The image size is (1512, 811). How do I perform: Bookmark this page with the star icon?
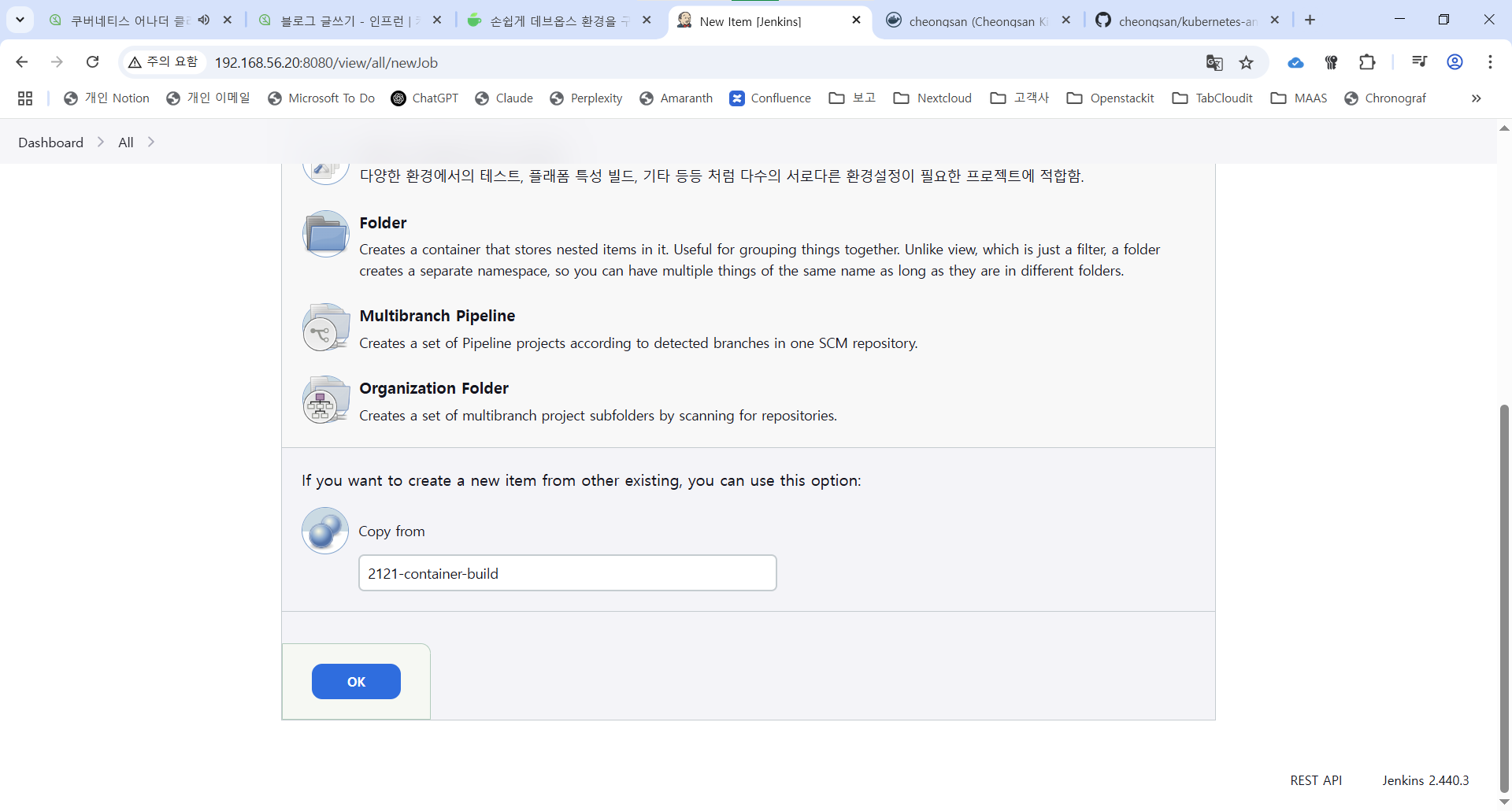[1246, 63]
